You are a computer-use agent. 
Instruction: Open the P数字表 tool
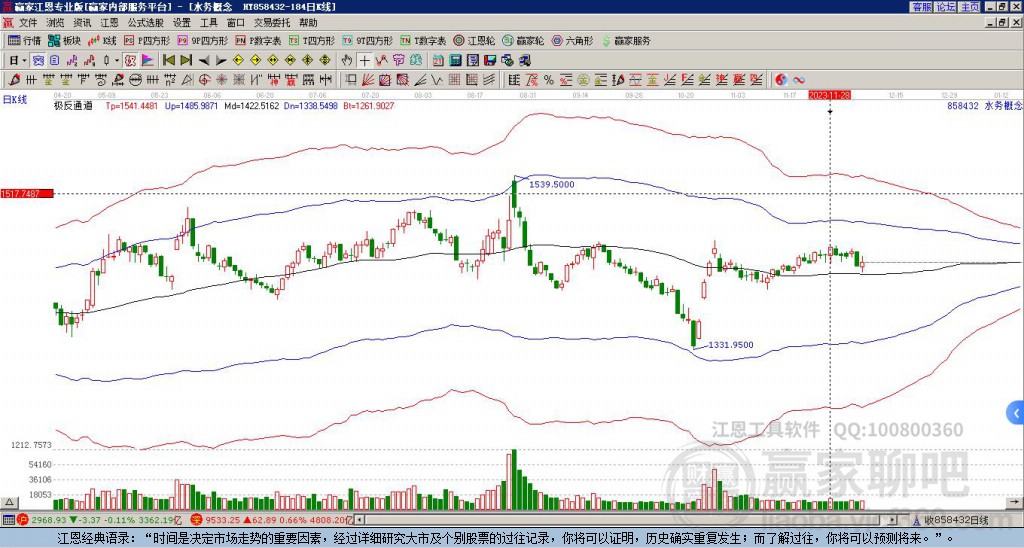[x=258, y=40]
